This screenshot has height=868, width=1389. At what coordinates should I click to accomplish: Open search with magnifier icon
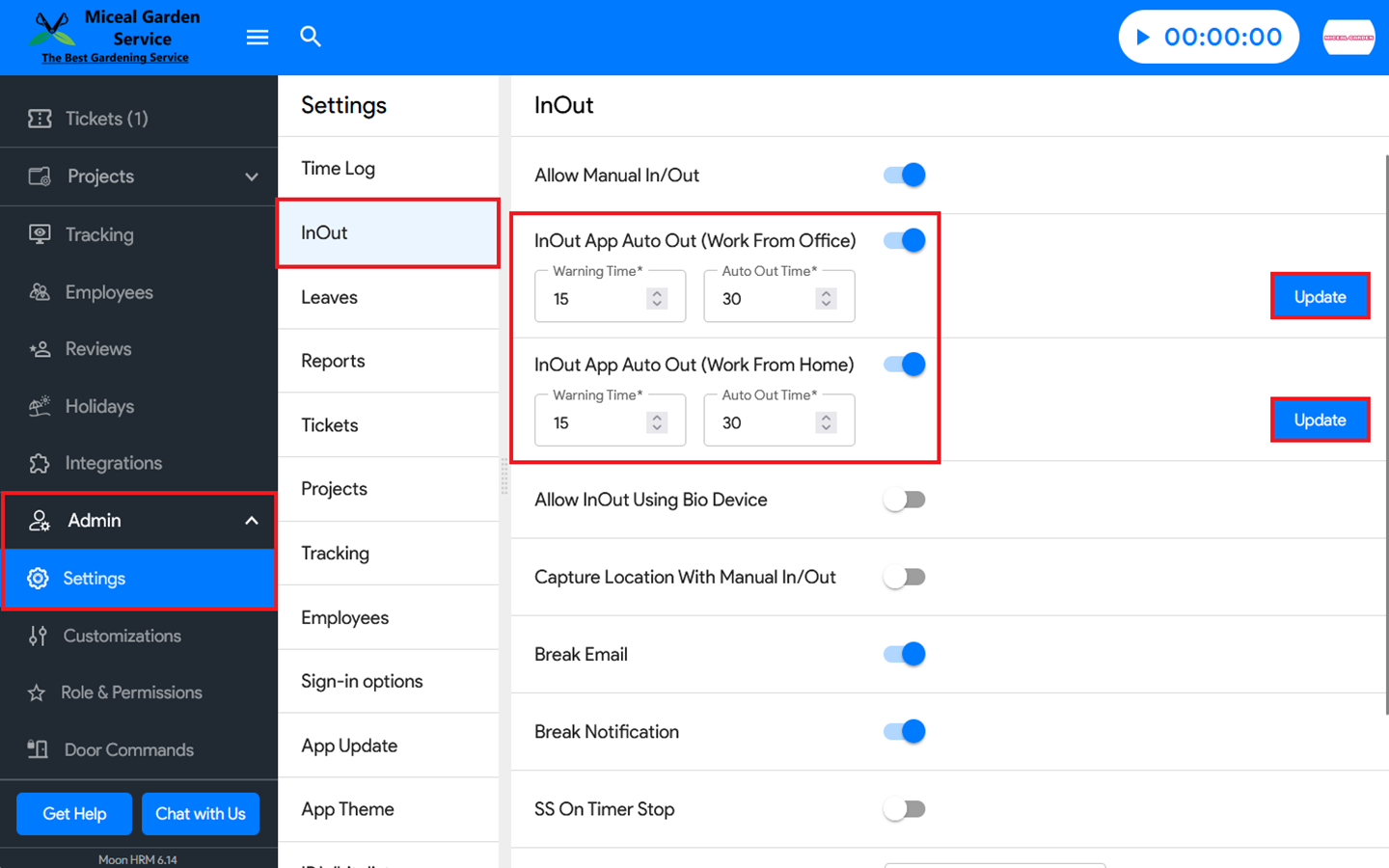[x=310, y=37]
